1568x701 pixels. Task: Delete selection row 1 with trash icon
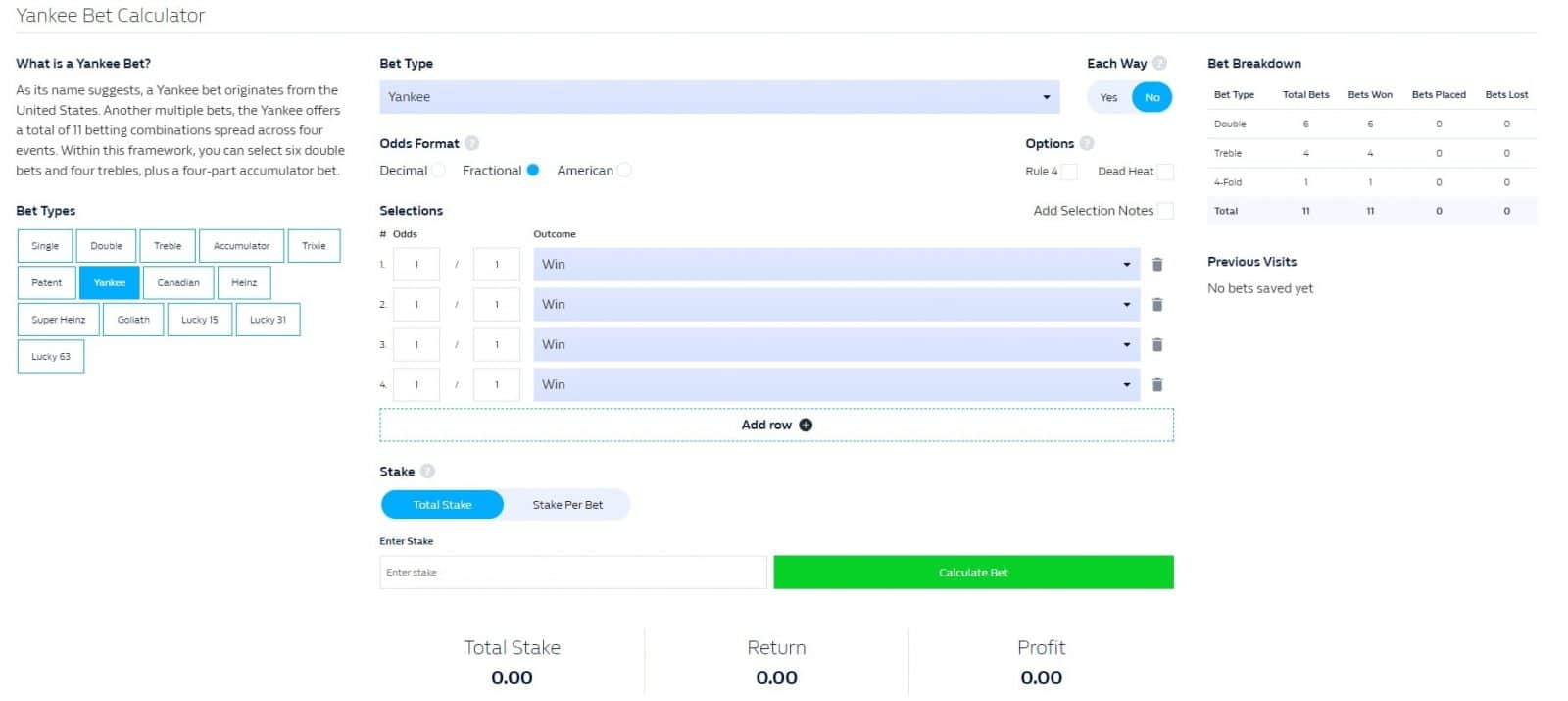coord(1157,265)
